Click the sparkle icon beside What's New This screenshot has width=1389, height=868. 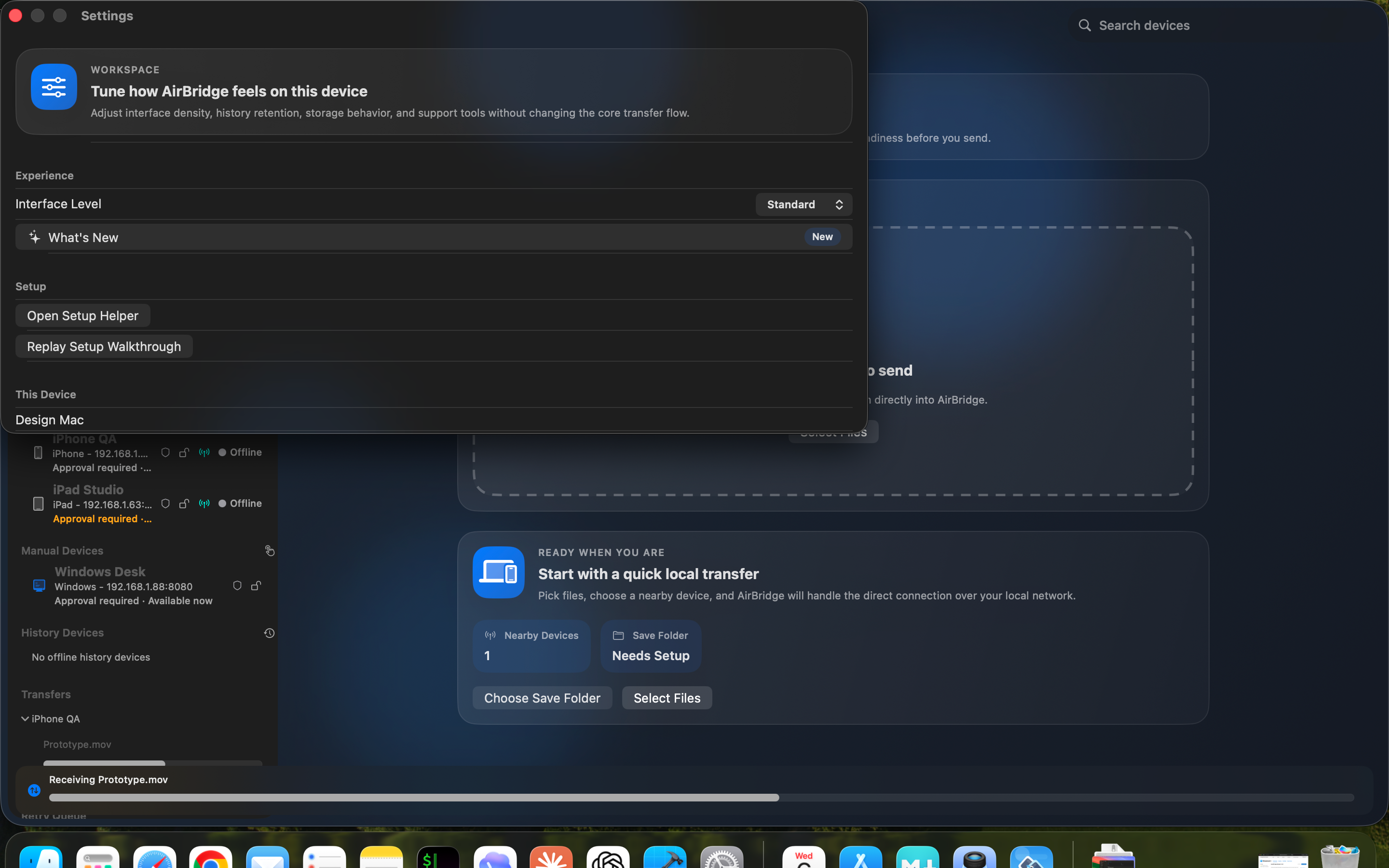[x=34, y=236]
